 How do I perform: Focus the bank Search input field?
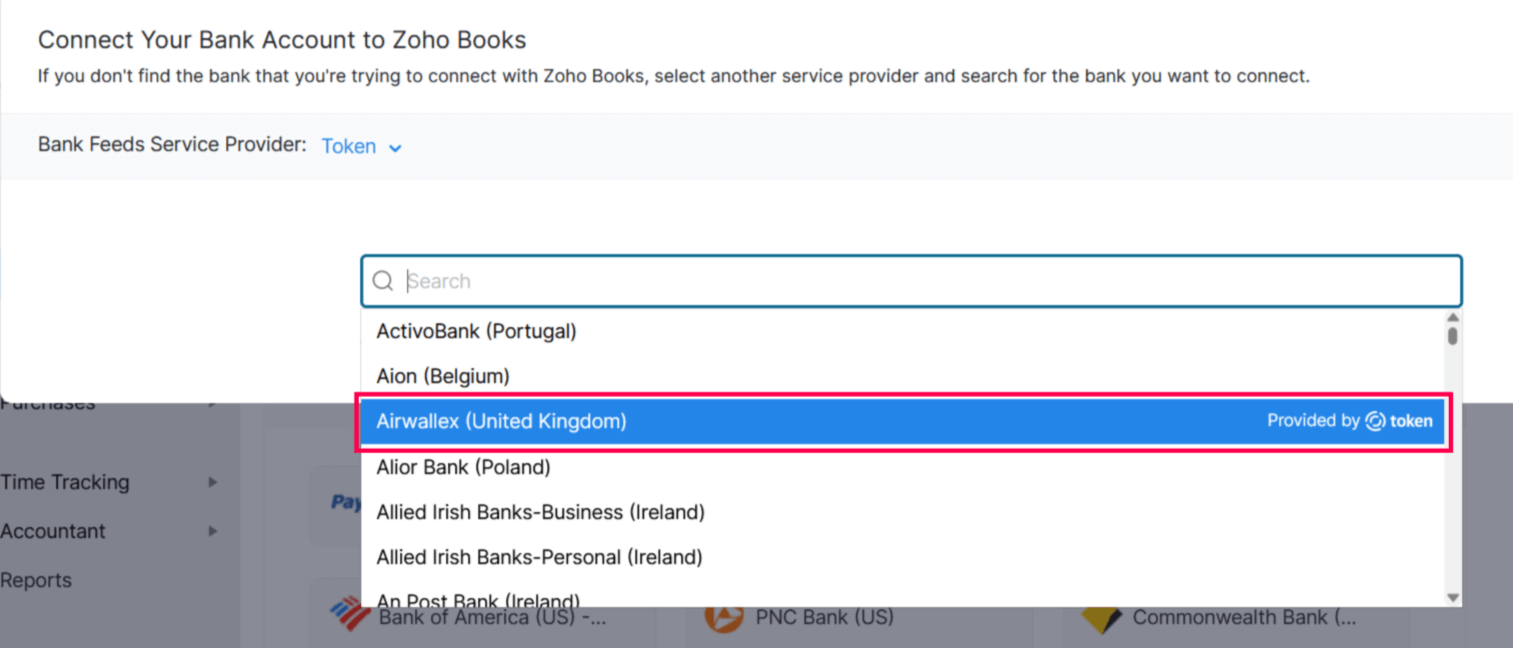920,281
